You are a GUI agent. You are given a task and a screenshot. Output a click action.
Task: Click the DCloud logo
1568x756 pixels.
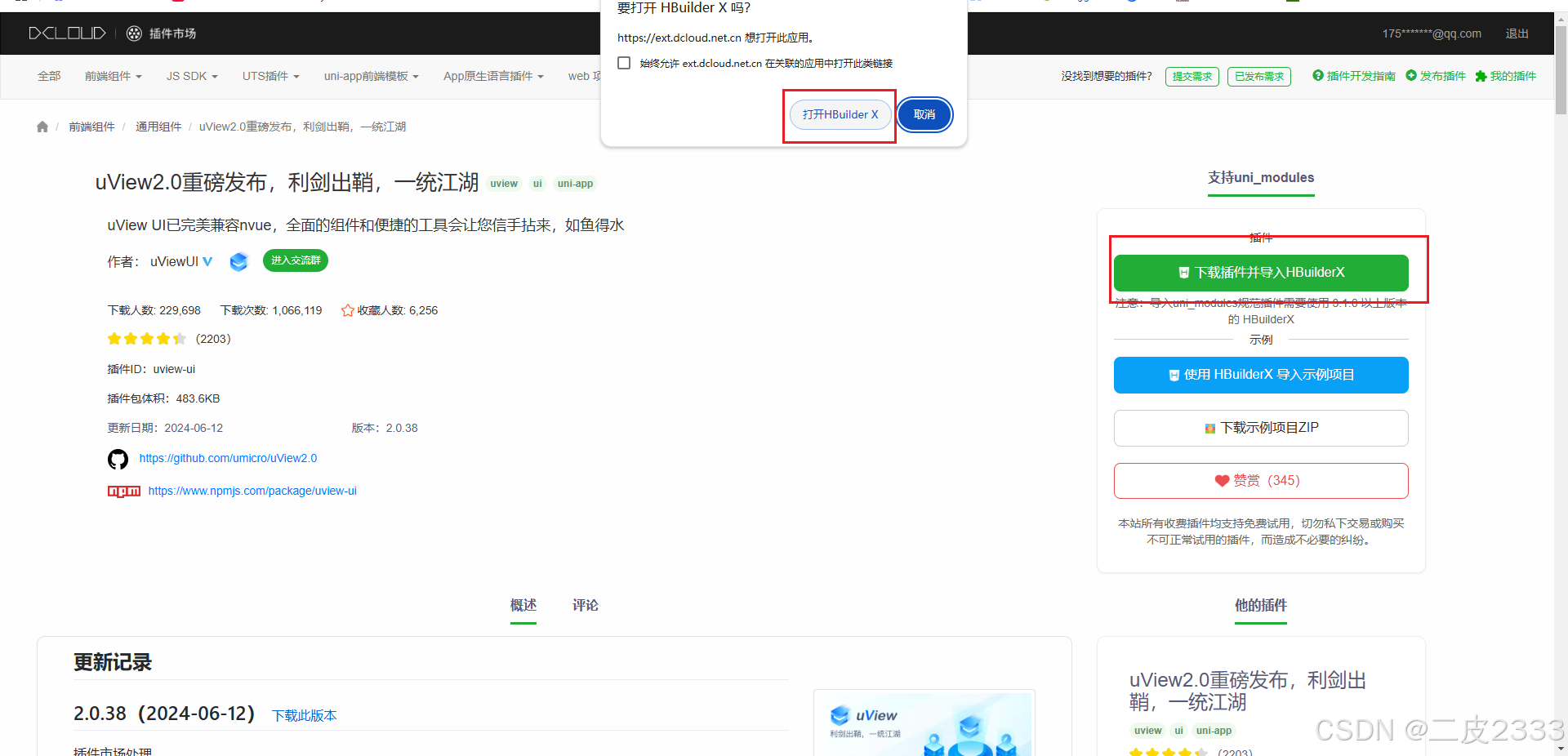pos(67,33)
